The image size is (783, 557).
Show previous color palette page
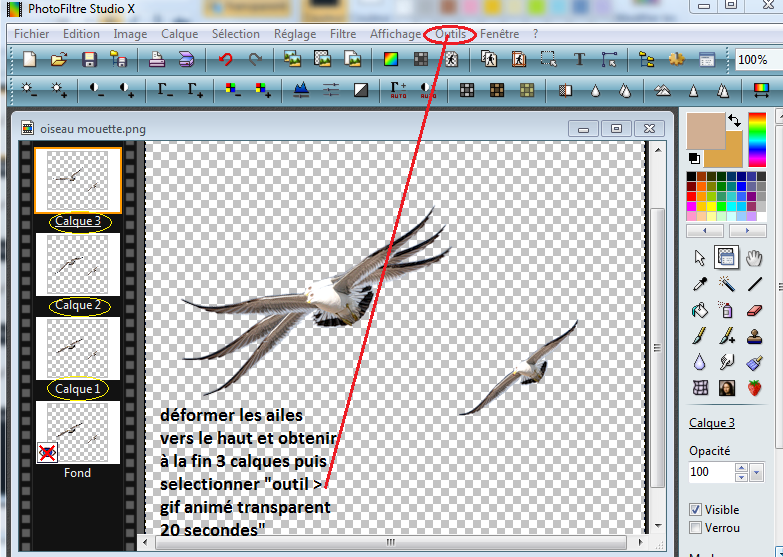[x=705, y=231]
